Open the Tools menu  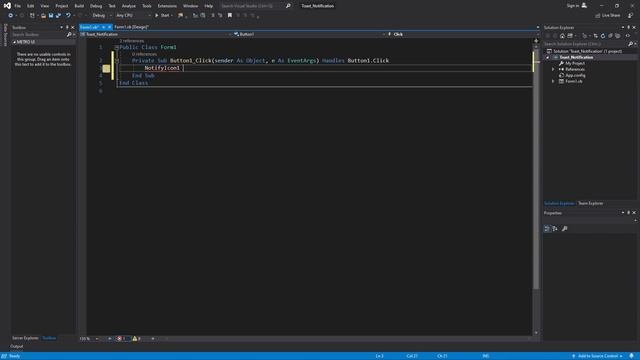pyautogui.click(x=147, y=6)
